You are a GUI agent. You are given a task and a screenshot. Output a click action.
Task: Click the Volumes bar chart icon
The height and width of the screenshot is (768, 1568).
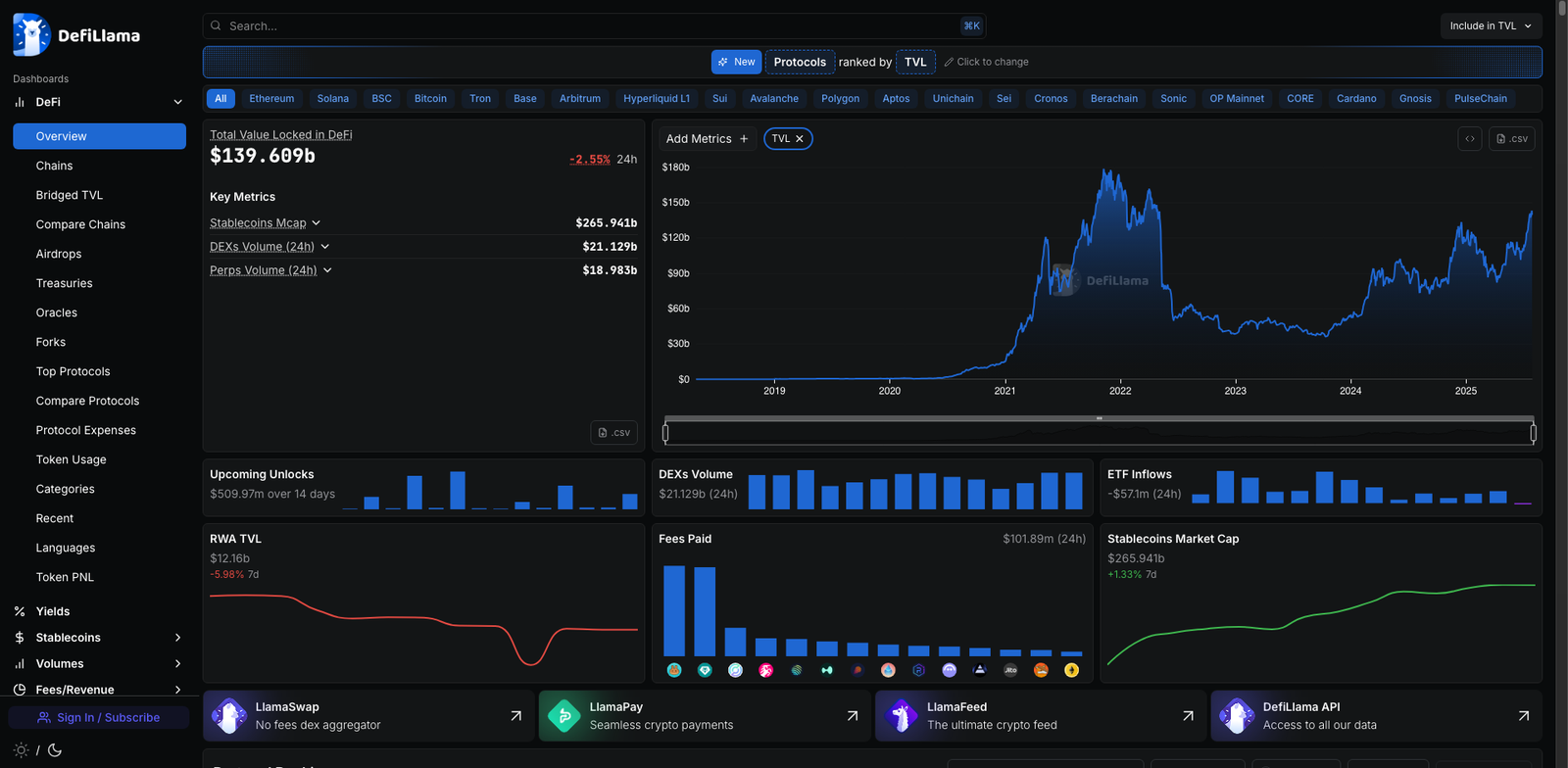tap(20, 663)
